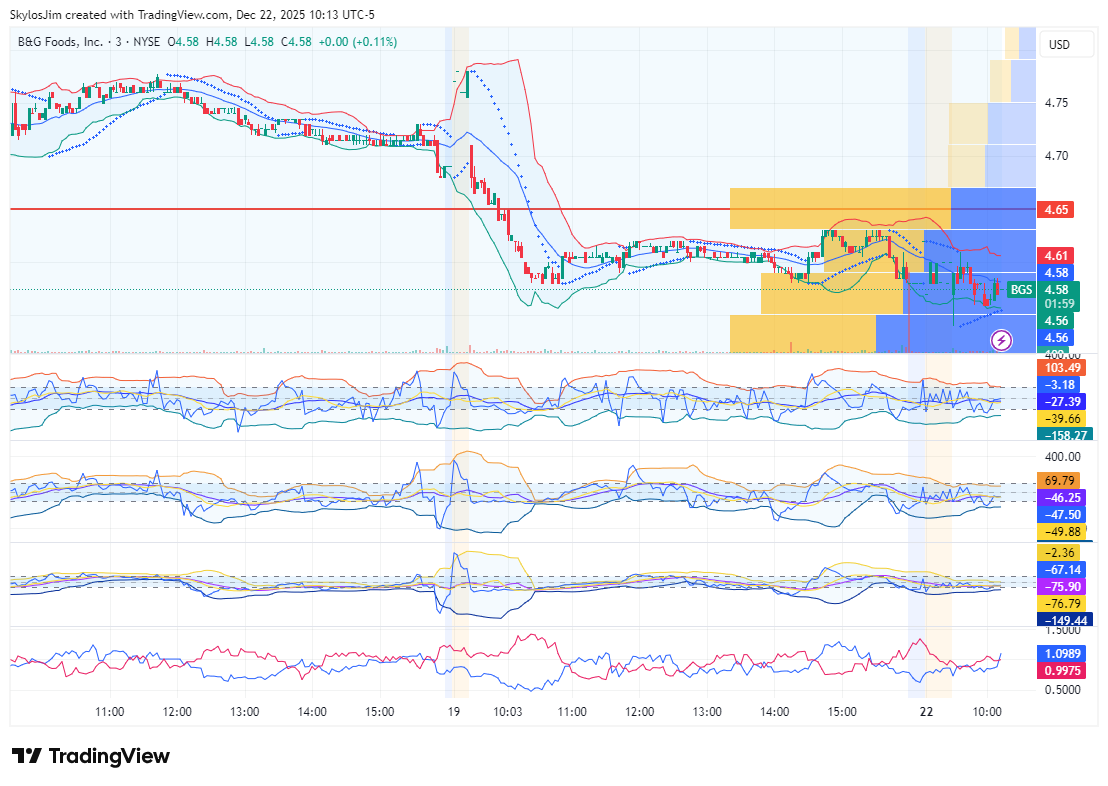Click the 10:03 time axis label

point(508,712)
